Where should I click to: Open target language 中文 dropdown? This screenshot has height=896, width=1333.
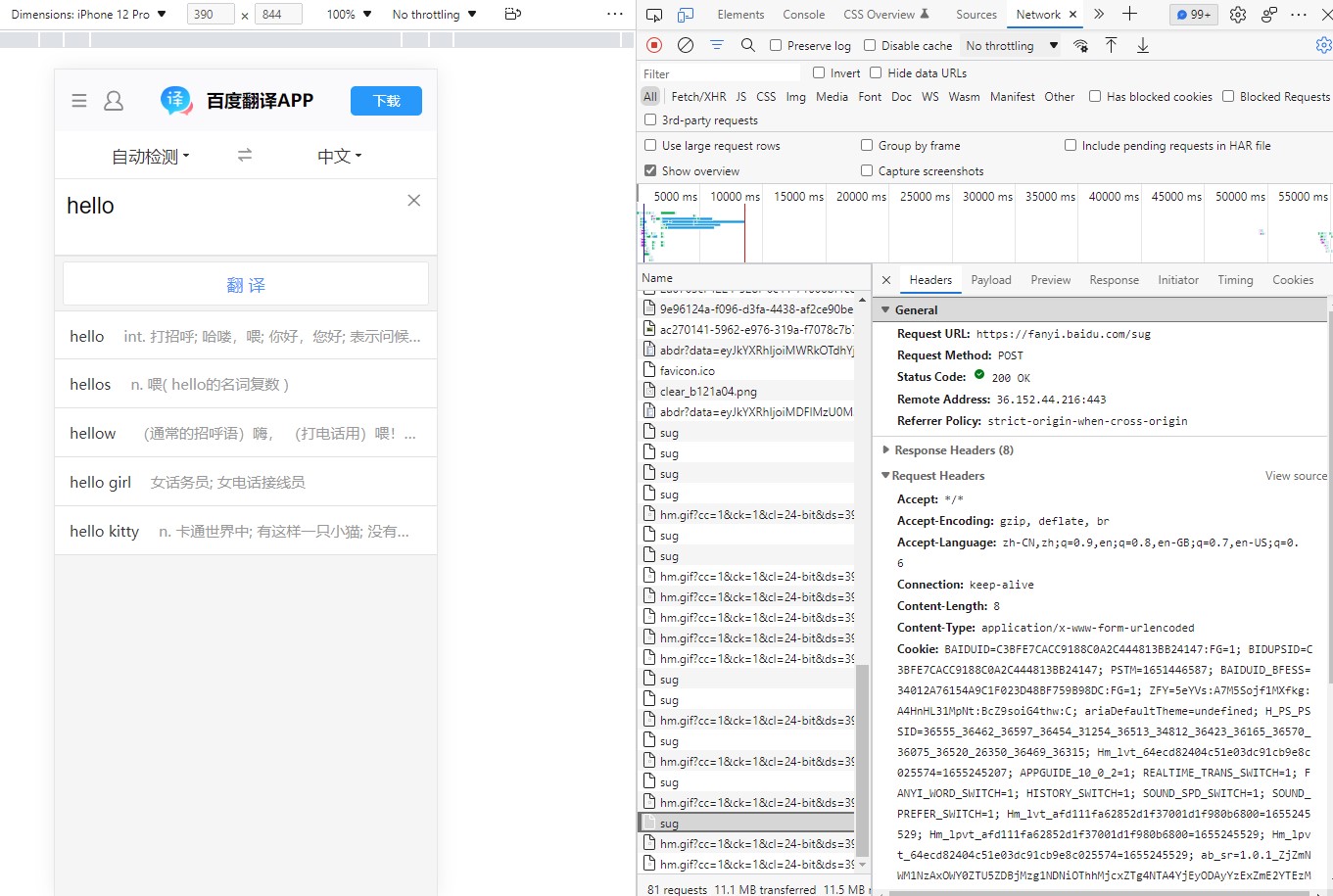pyautogui.click(x=339, y=156)
